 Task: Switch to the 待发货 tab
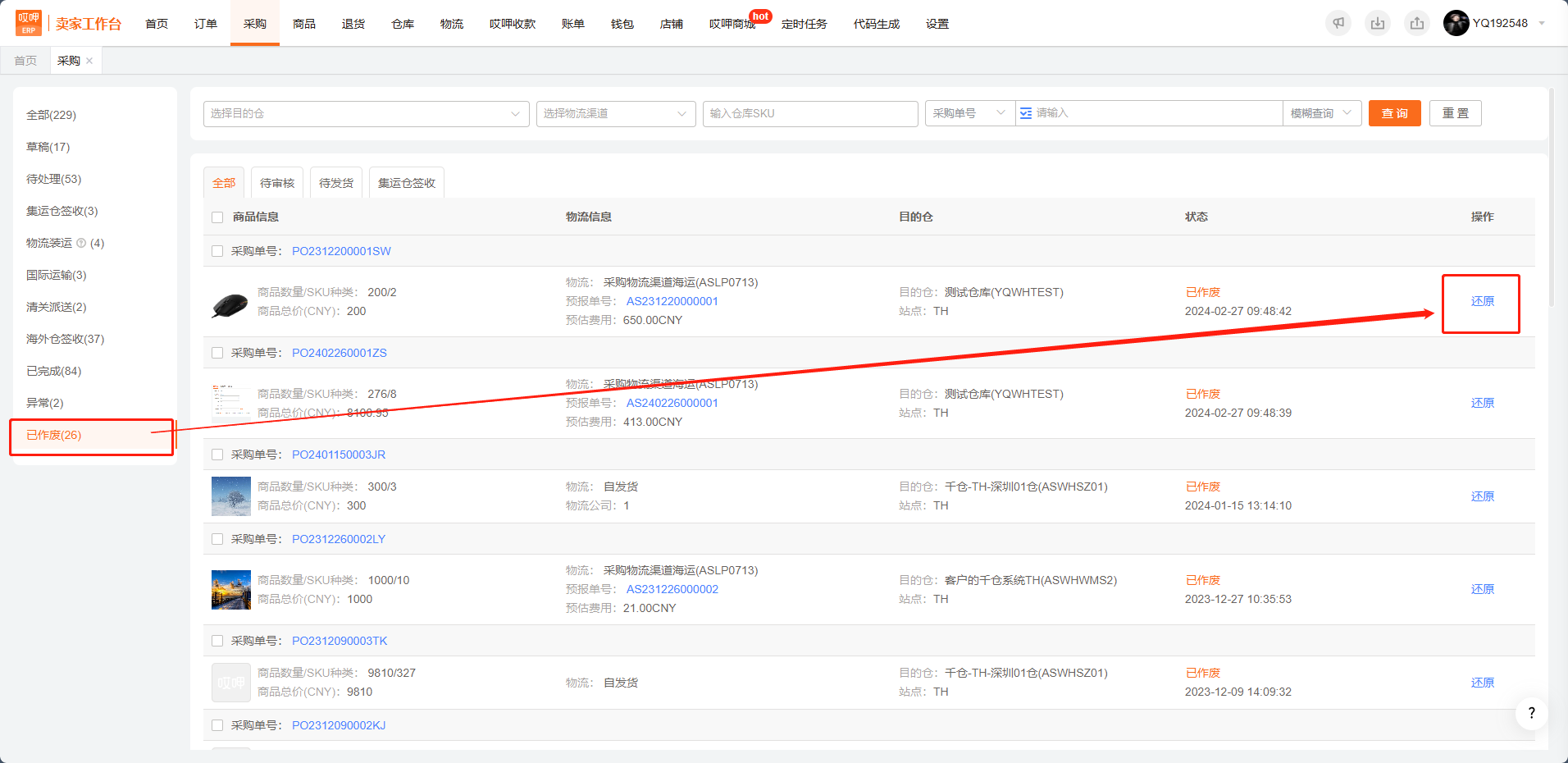point(336,183)
